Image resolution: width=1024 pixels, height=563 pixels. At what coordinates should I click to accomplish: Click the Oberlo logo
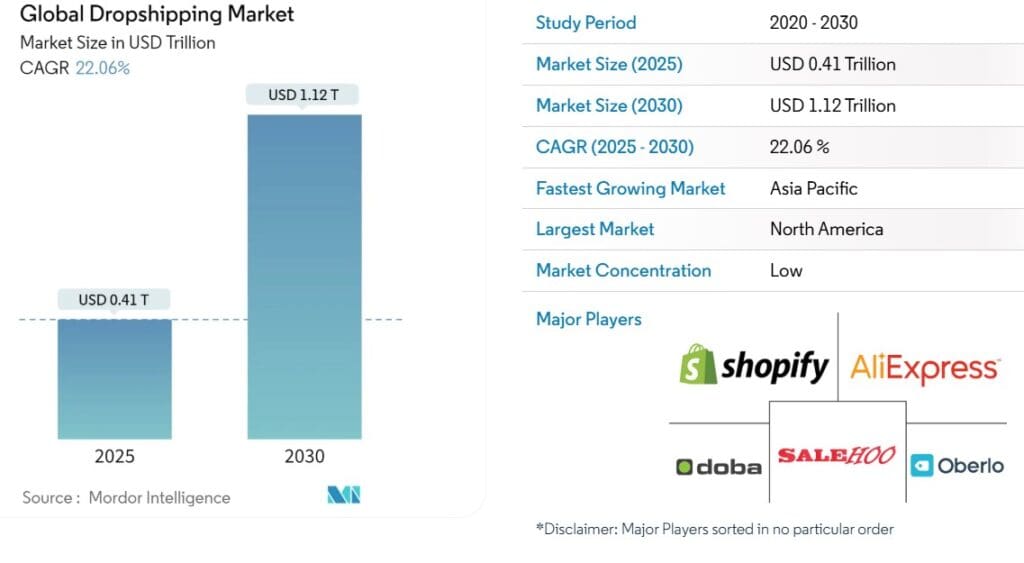pyautogui.click(x=957, y=466)
